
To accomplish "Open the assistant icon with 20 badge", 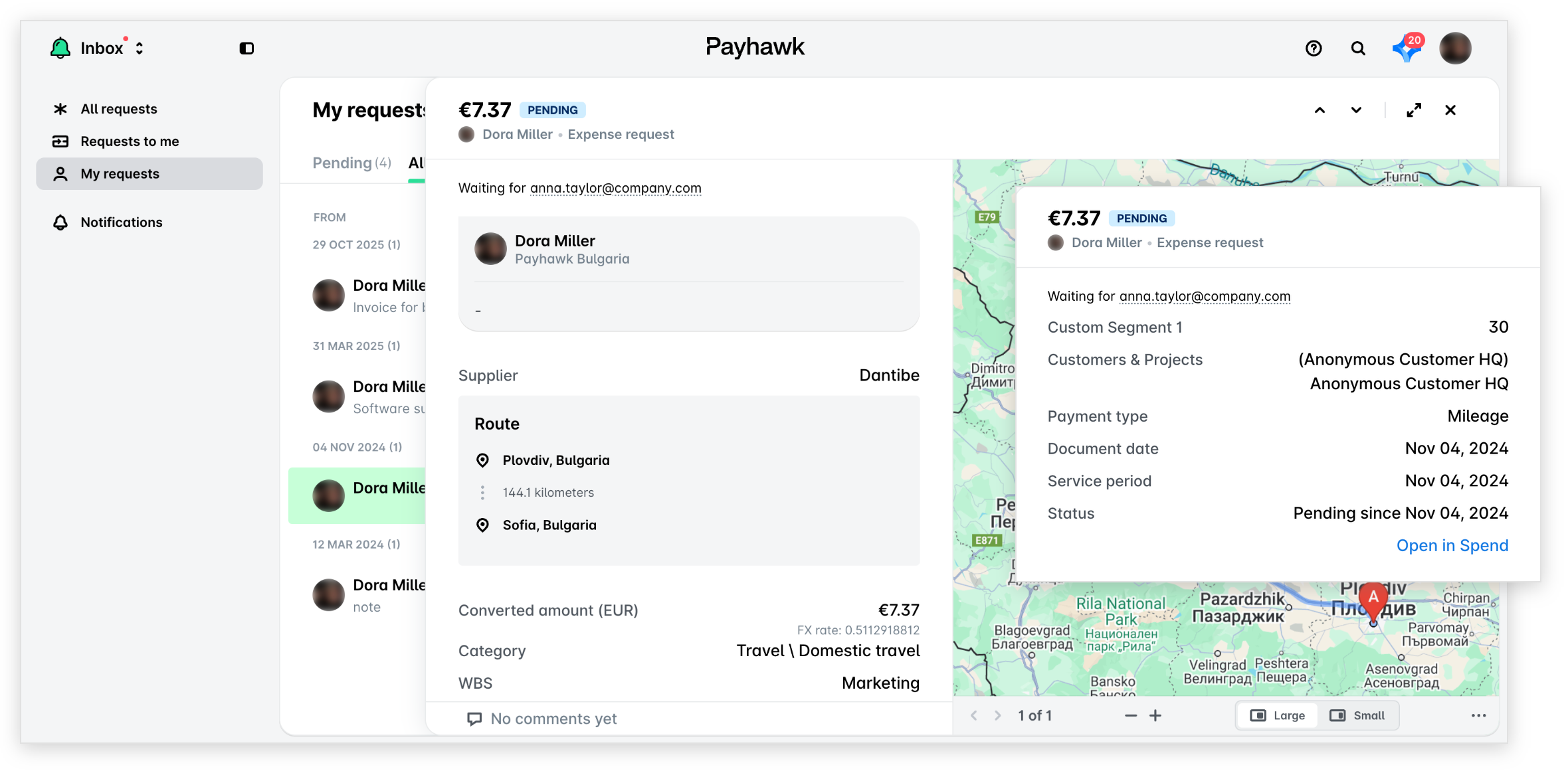I will pos(1407,48).
